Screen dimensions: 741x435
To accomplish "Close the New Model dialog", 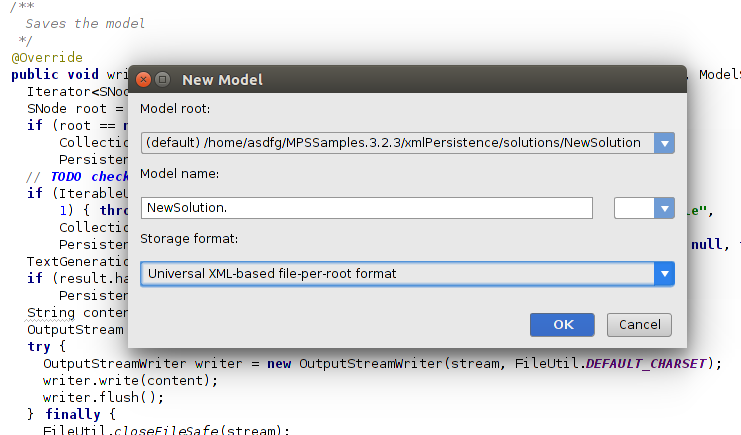I will (143, 80).
